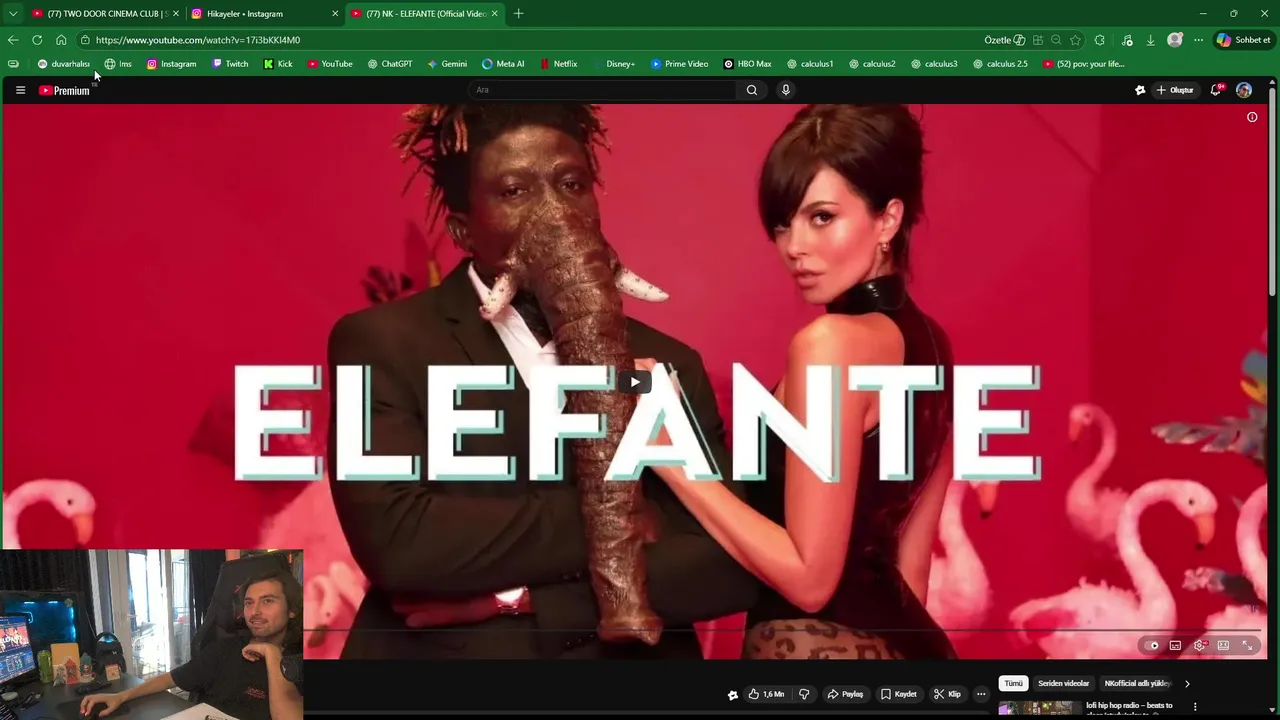Click the sparkle icon beside the like button
1280x720 pixels.
733,695
